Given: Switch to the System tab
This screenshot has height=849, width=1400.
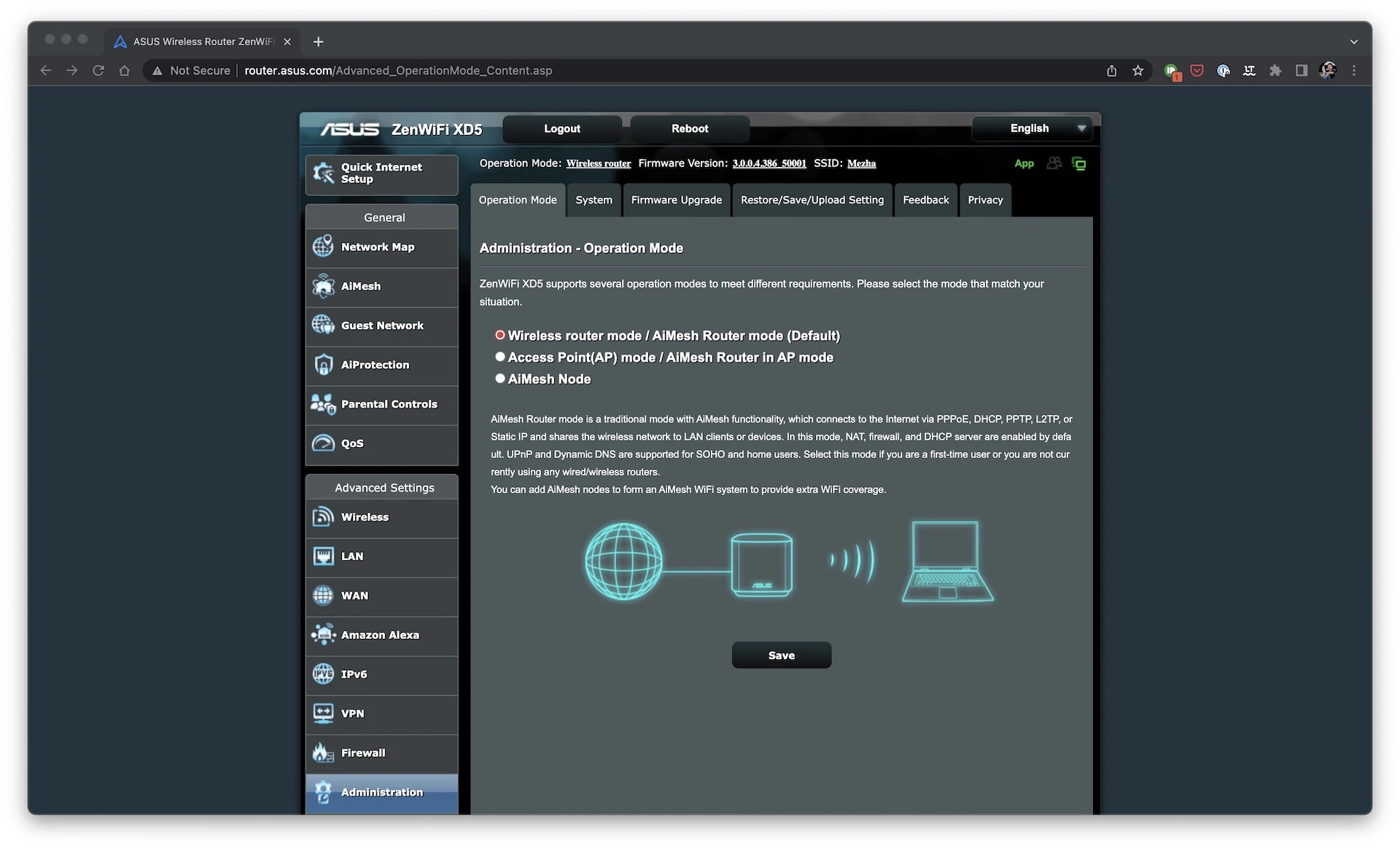Looking at the screenshot, I should pos(594,200).
